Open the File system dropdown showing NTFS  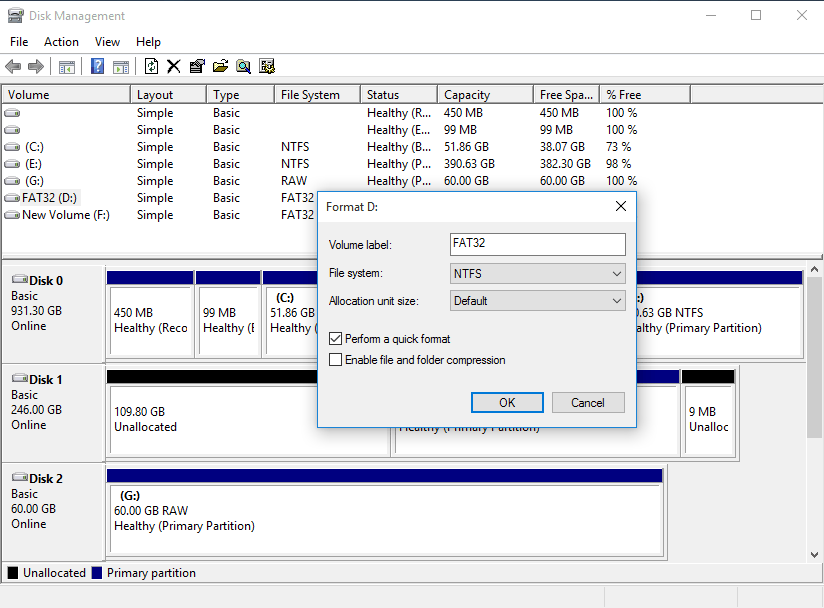tap(538, 274)
